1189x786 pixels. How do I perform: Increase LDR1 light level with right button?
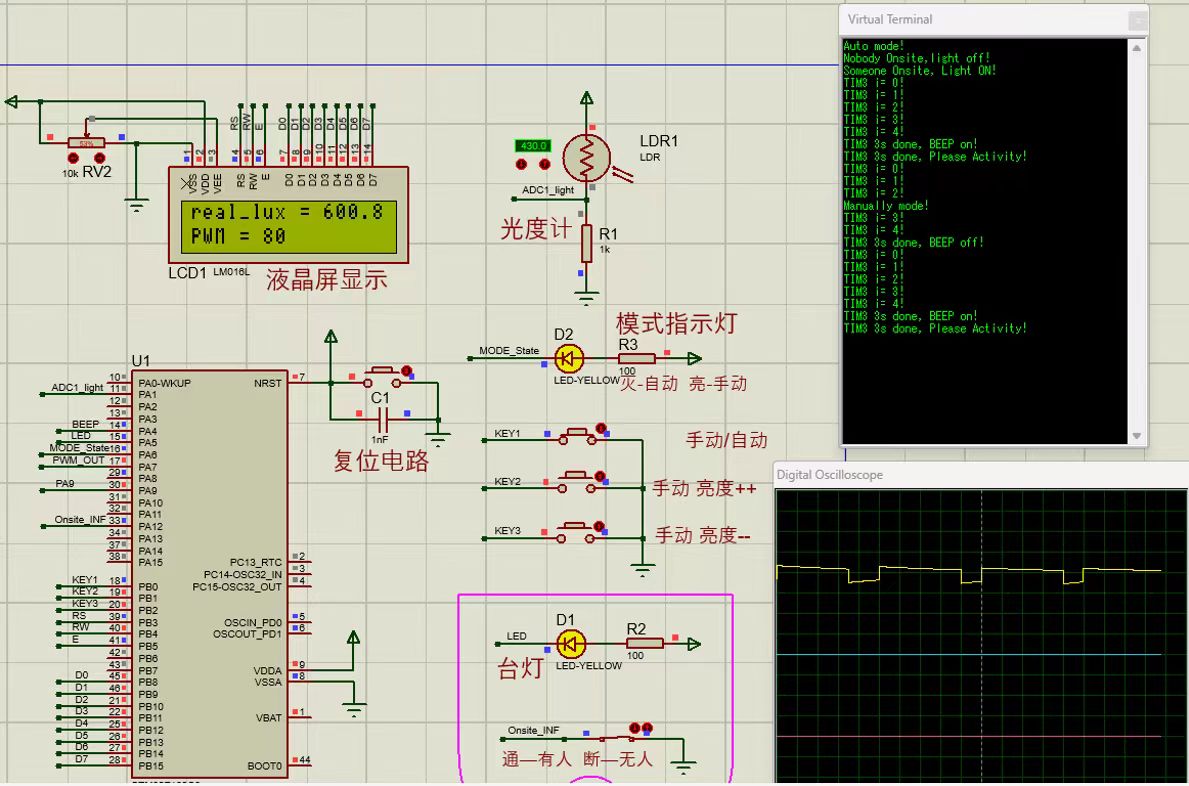tap(545, 163)
